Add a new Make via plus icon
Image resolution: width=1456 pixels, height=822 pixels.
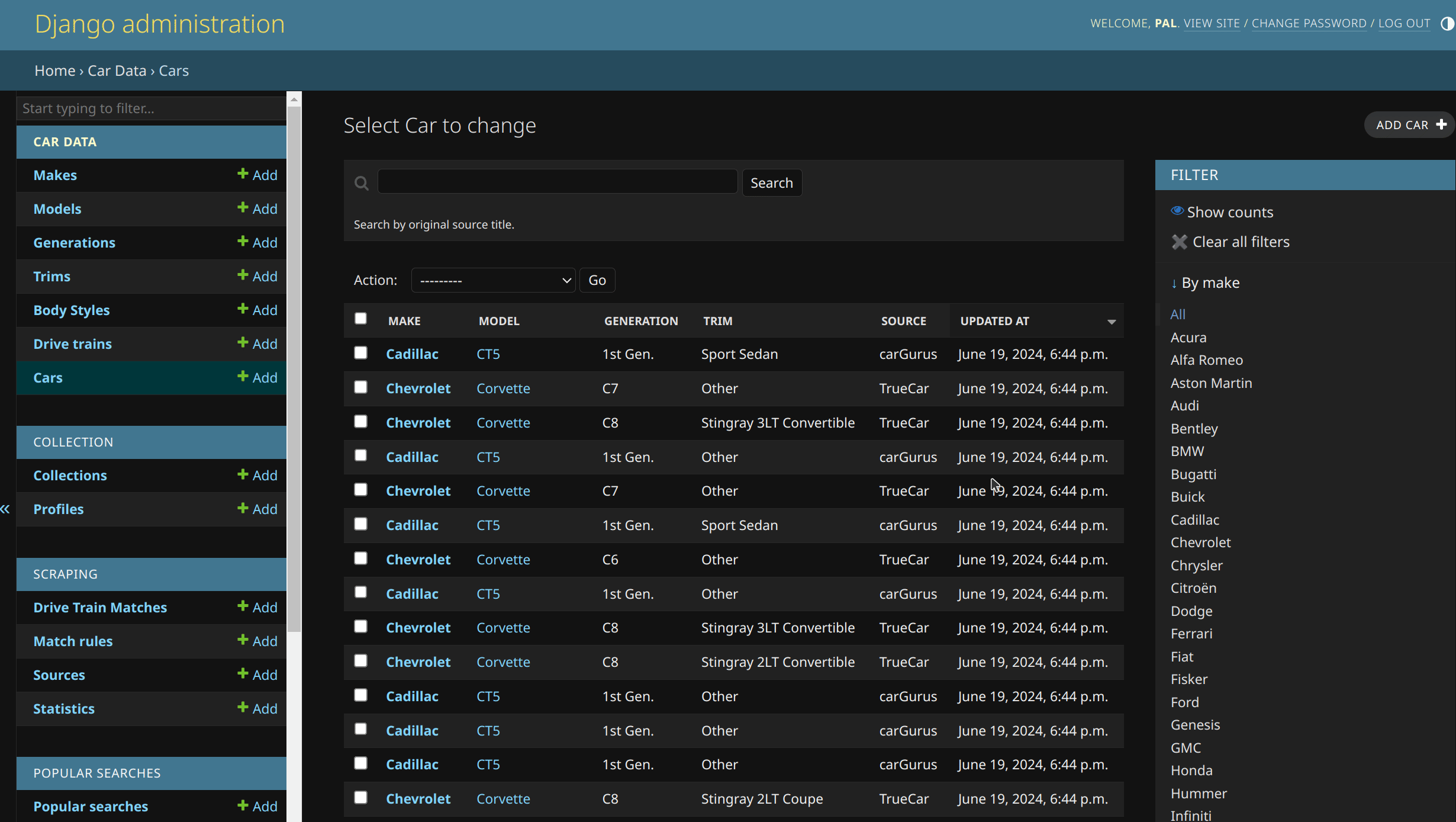click(x=243, y=174)
